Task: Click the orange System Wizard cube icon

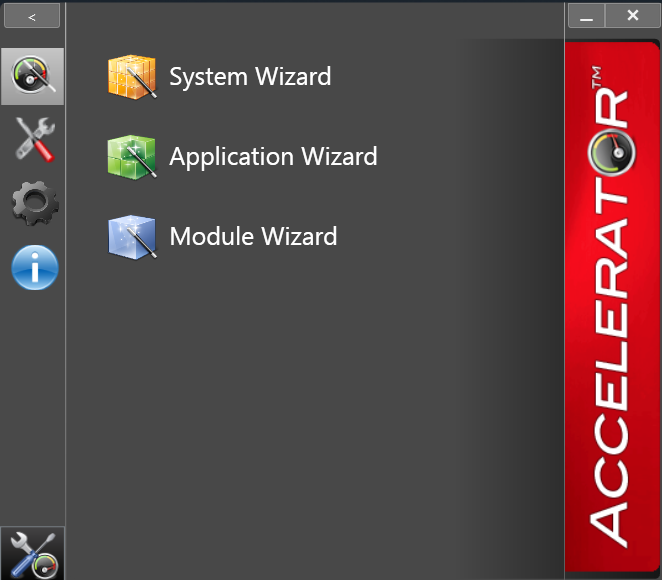Action: click(132, 77)
